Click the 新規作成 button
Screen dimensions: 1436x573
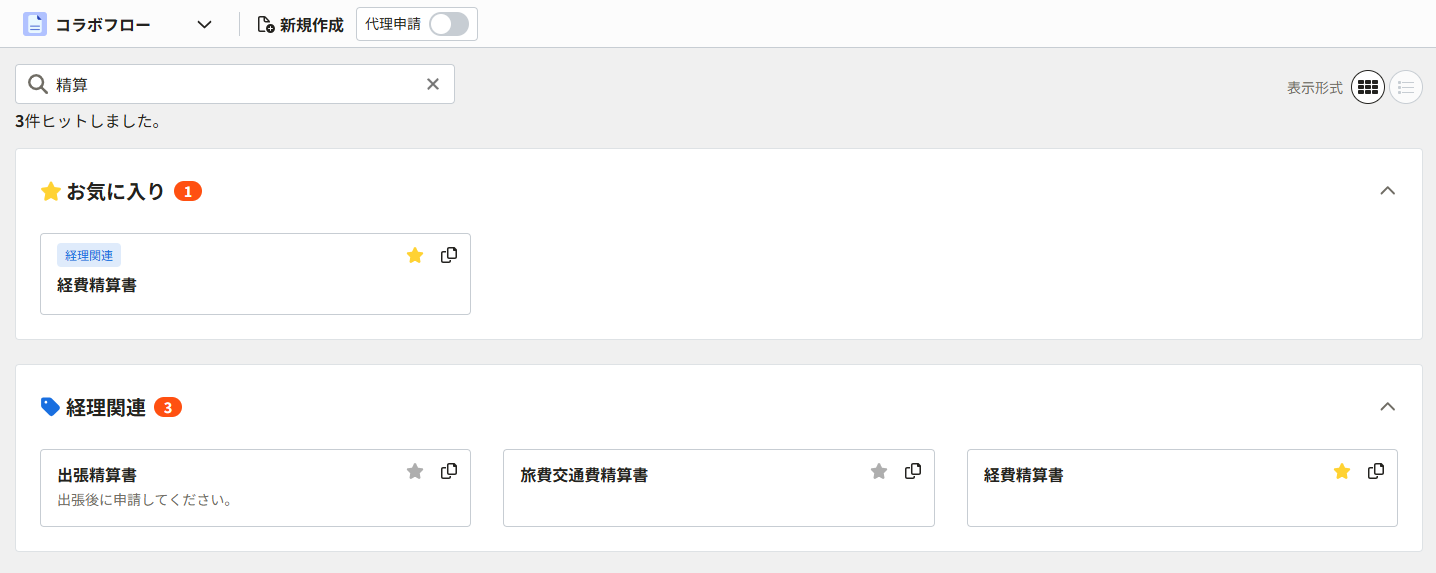[x=300, y=25]
